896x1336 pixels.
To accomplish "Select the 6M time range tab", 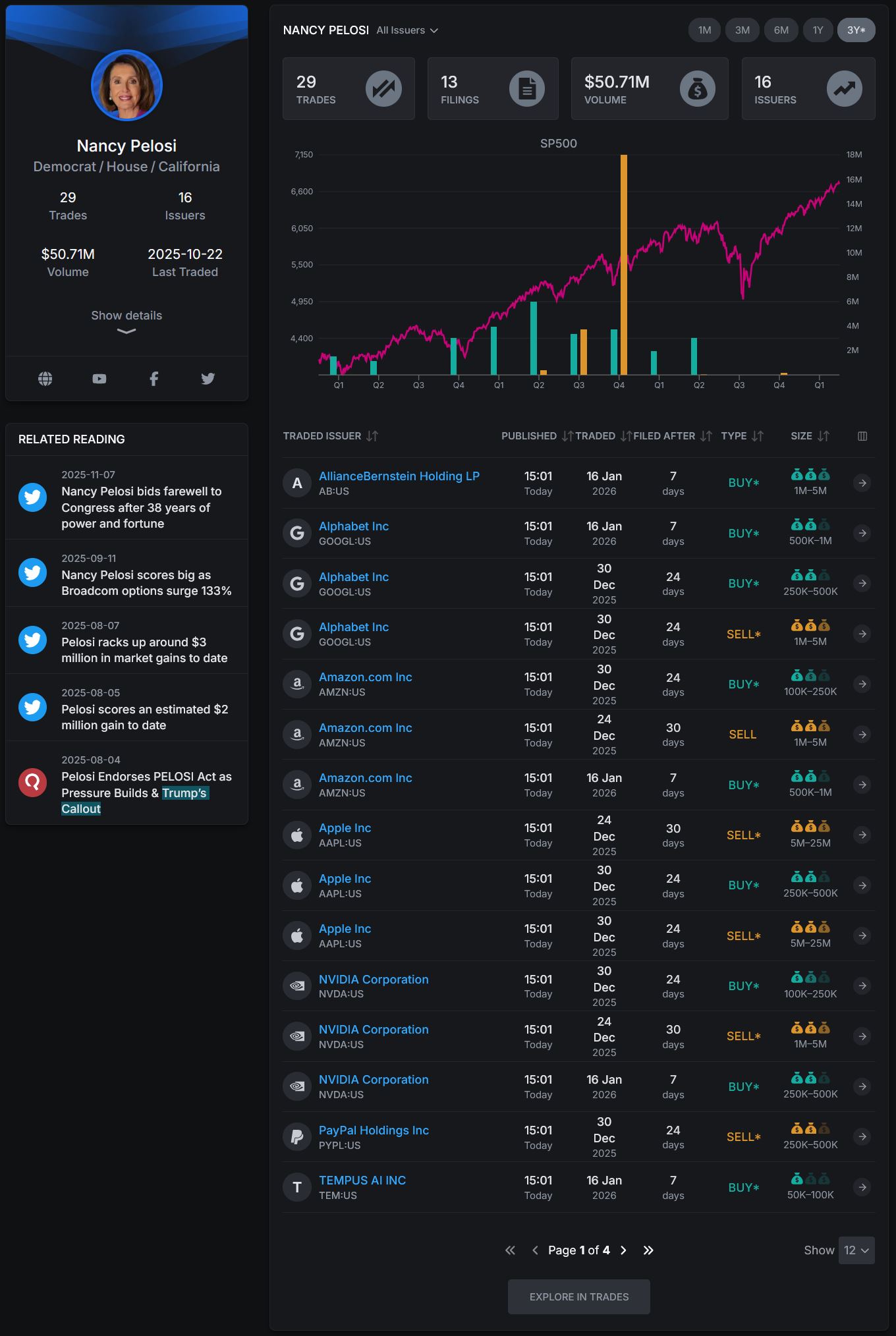I will tap(781, 30).
